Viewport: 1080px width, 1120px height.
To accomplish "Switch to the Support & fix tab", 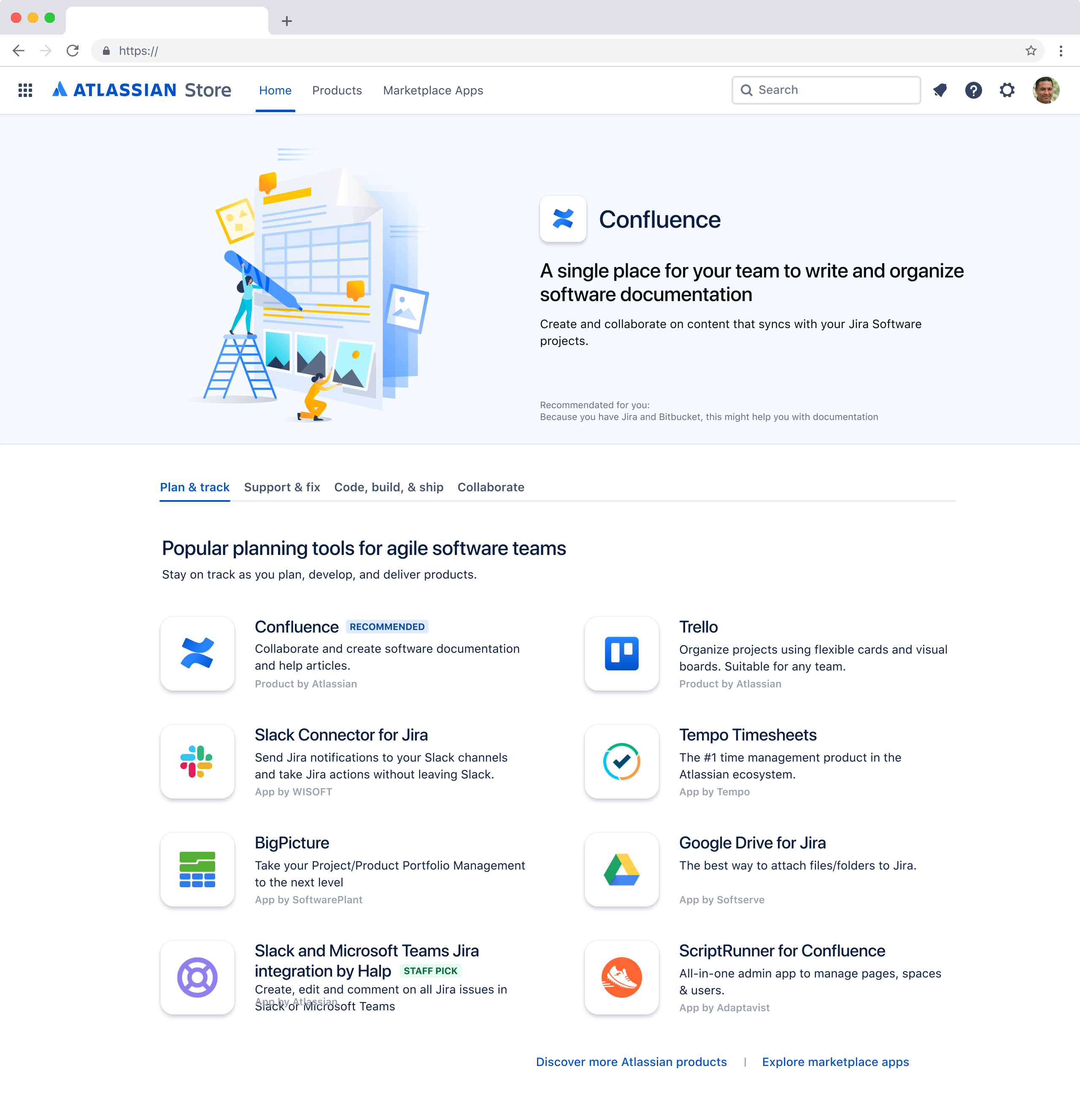I will tap(282, 487).
